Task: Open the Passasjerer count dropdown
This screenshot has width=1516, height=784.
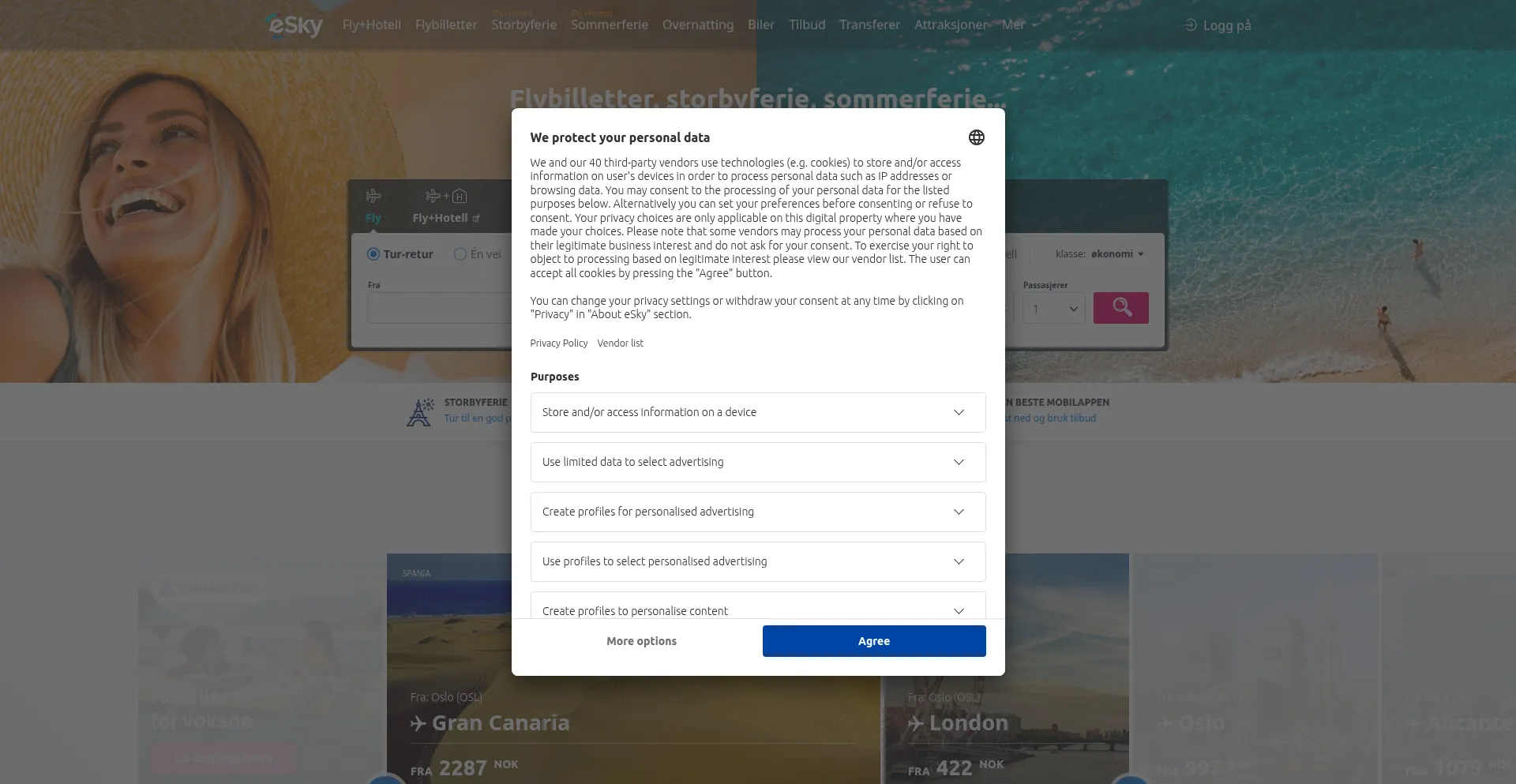Action: click(x=1053, y=309)
